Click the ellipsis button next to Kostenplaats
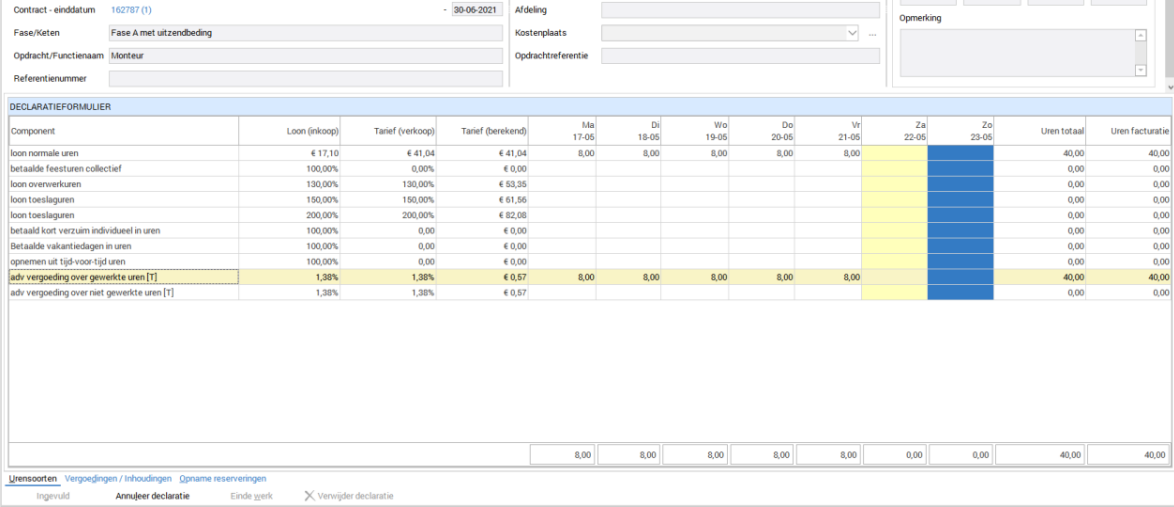The image size is (1174, 507). pos(872,33)
